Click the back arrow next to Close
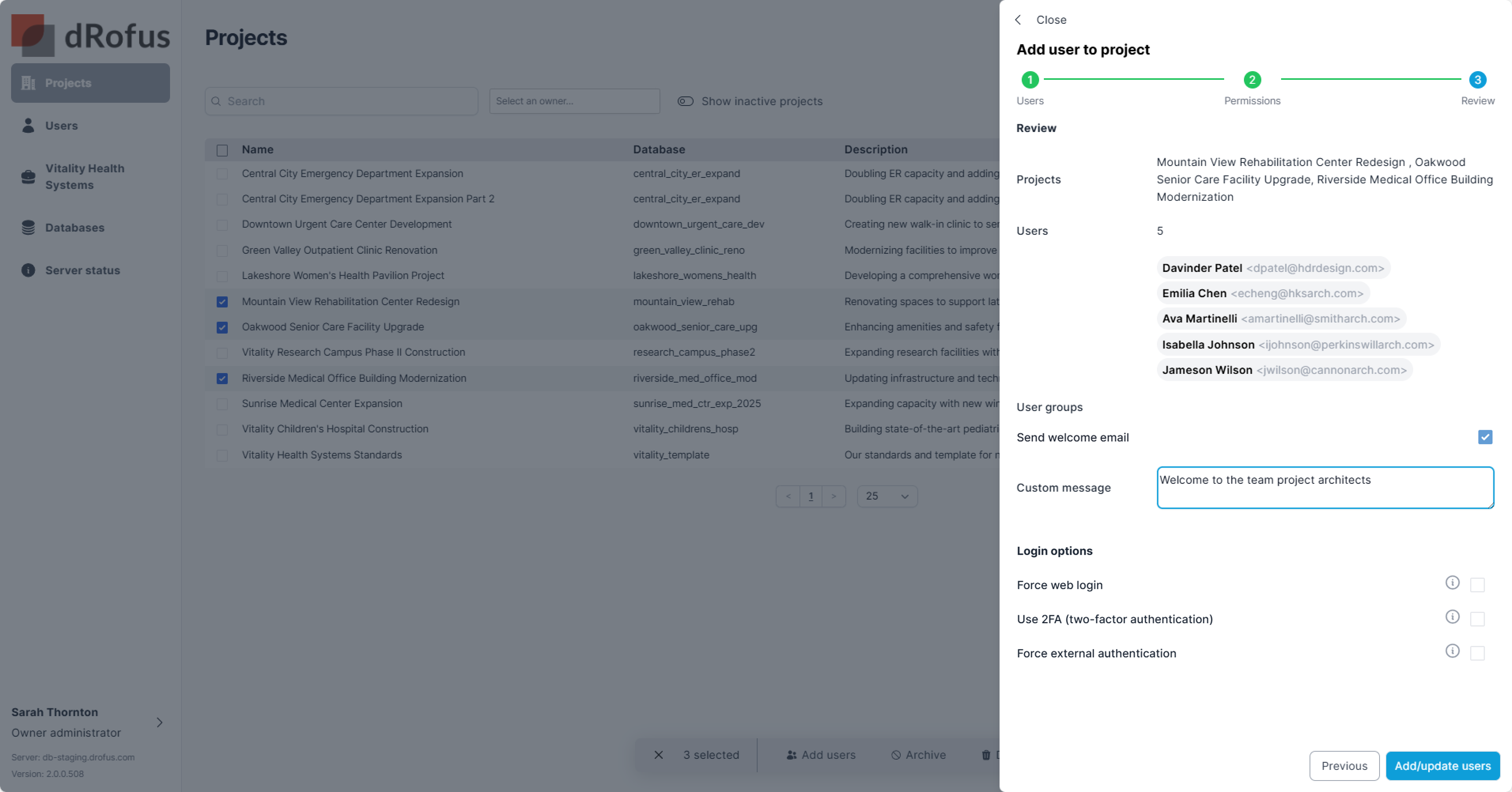This screenshot has width=1512, height=792. tap(1019, 19)
